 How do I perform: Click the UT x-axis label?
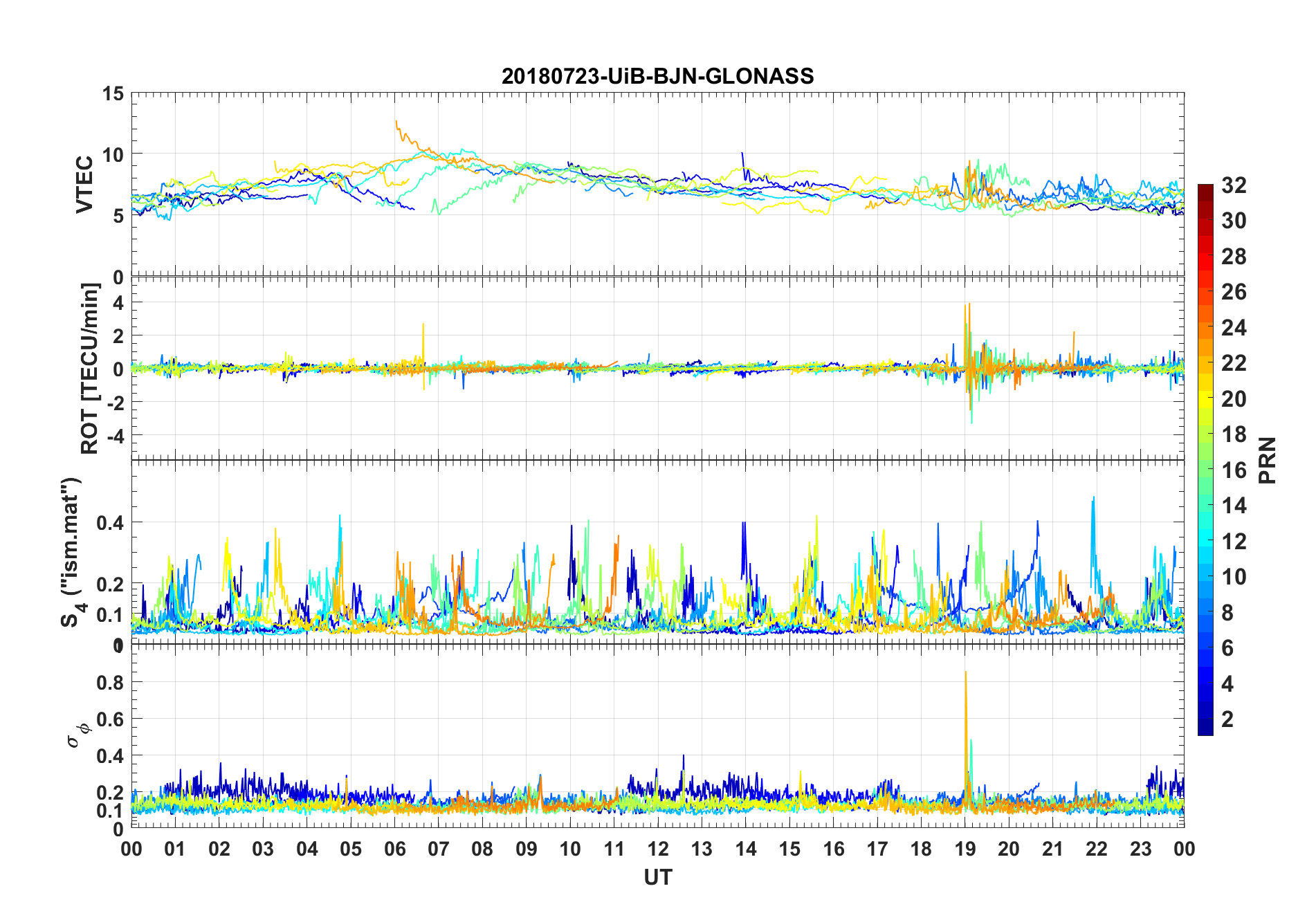(657, 877)
